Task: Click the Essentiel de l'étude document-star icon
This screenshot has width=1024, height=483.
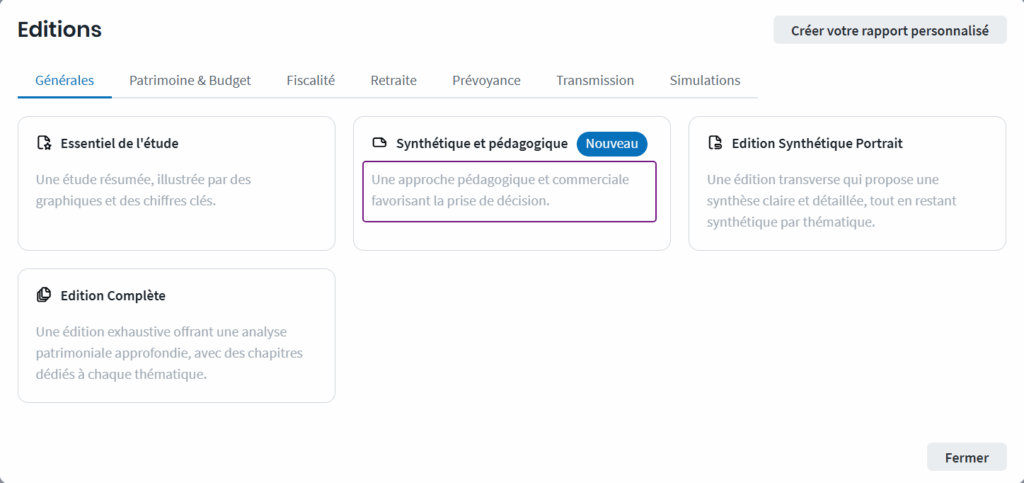Action: (x=44, y=144)
